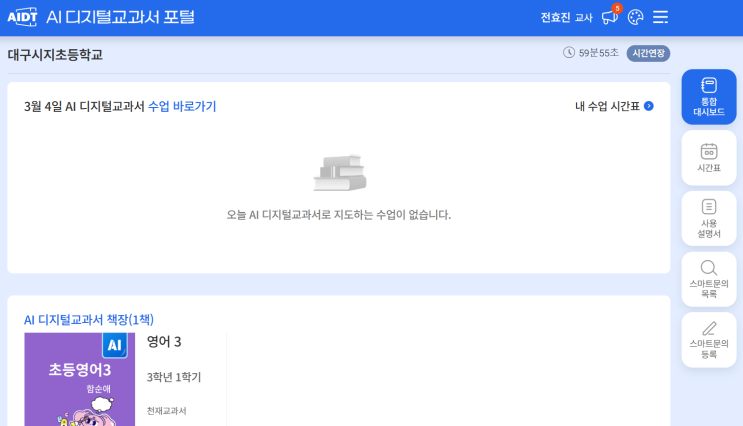Click the blue arrow next to 내 수업 시간표
Screen dimensions: 743x426
click(x=649, y=106)
